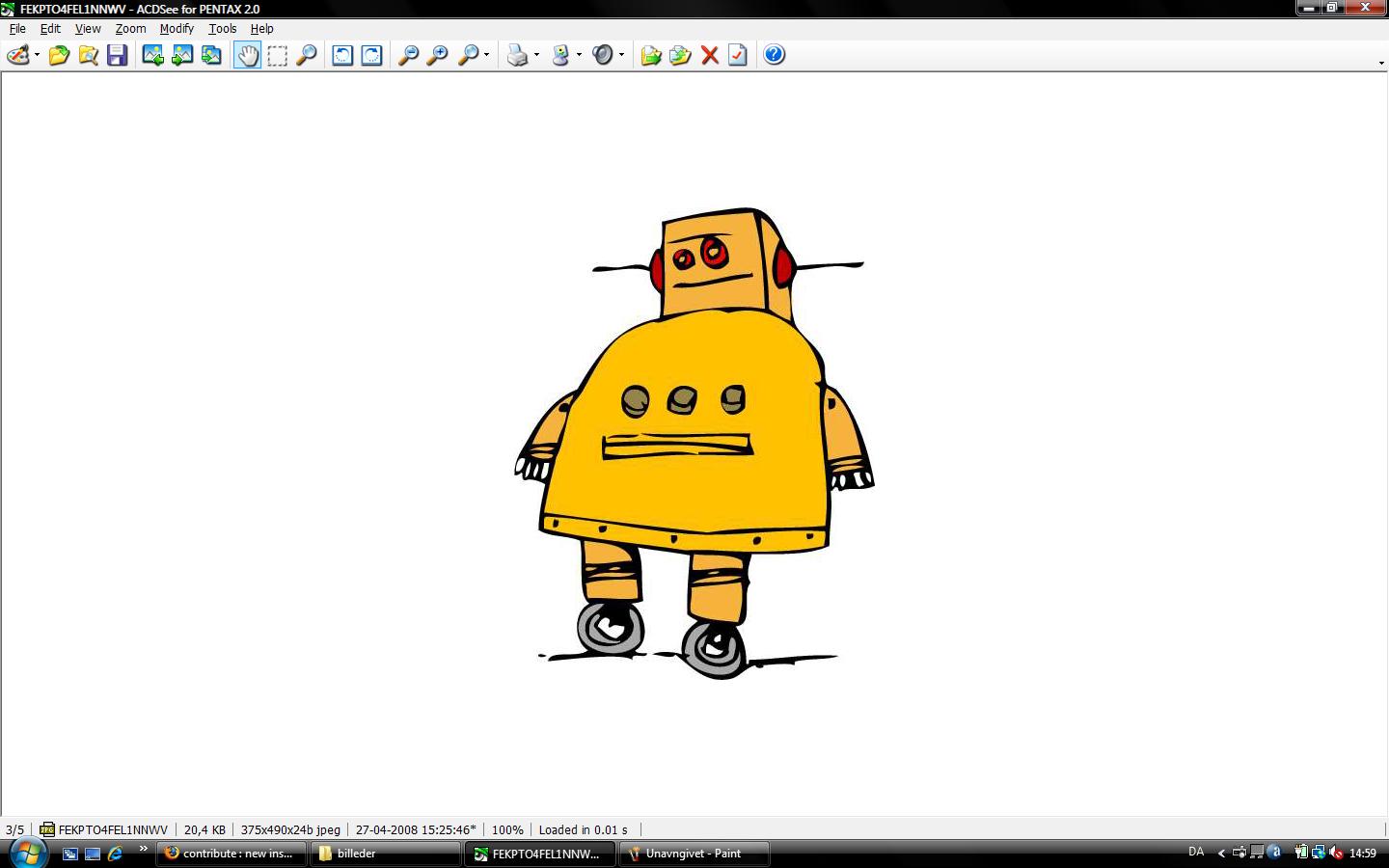Click the Move To folder icon
The width and height of the screenshot is (1389, 868).
[x=680, y=55]
